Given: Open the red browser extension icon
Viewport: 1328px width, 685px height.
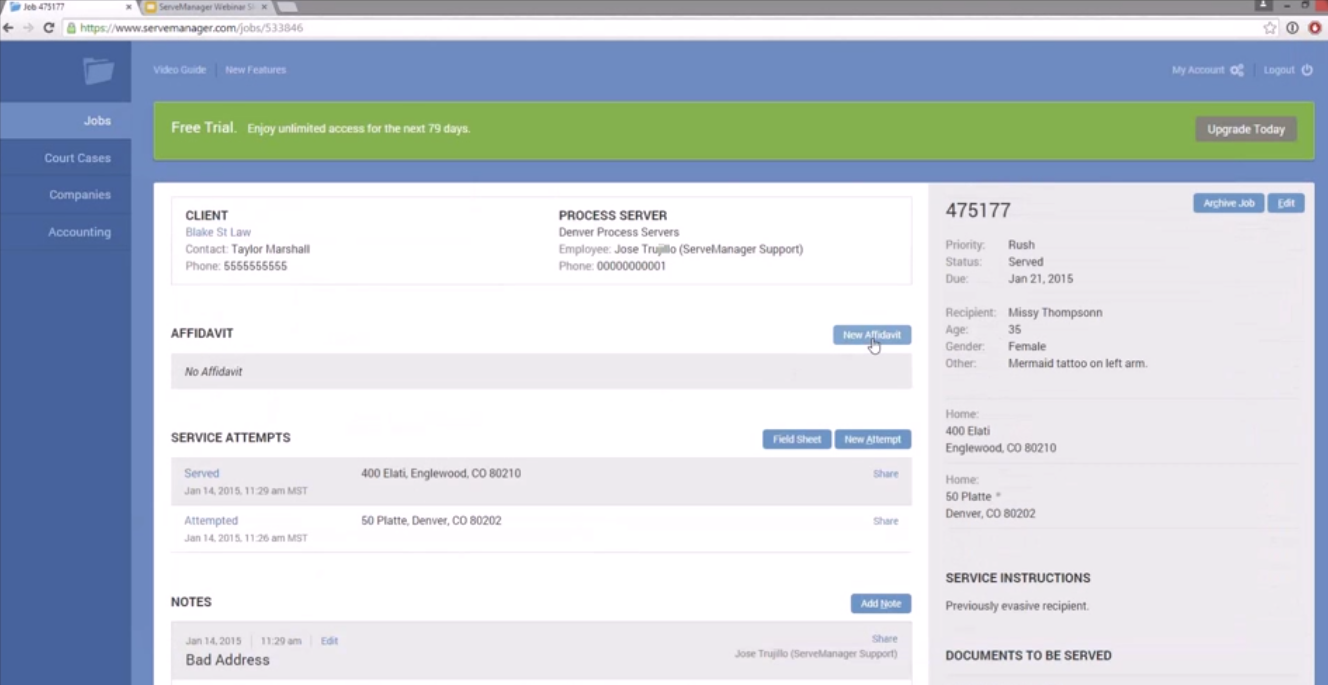Looking at the screenshot, I should pyautogui.click(x=1316, y=30).
